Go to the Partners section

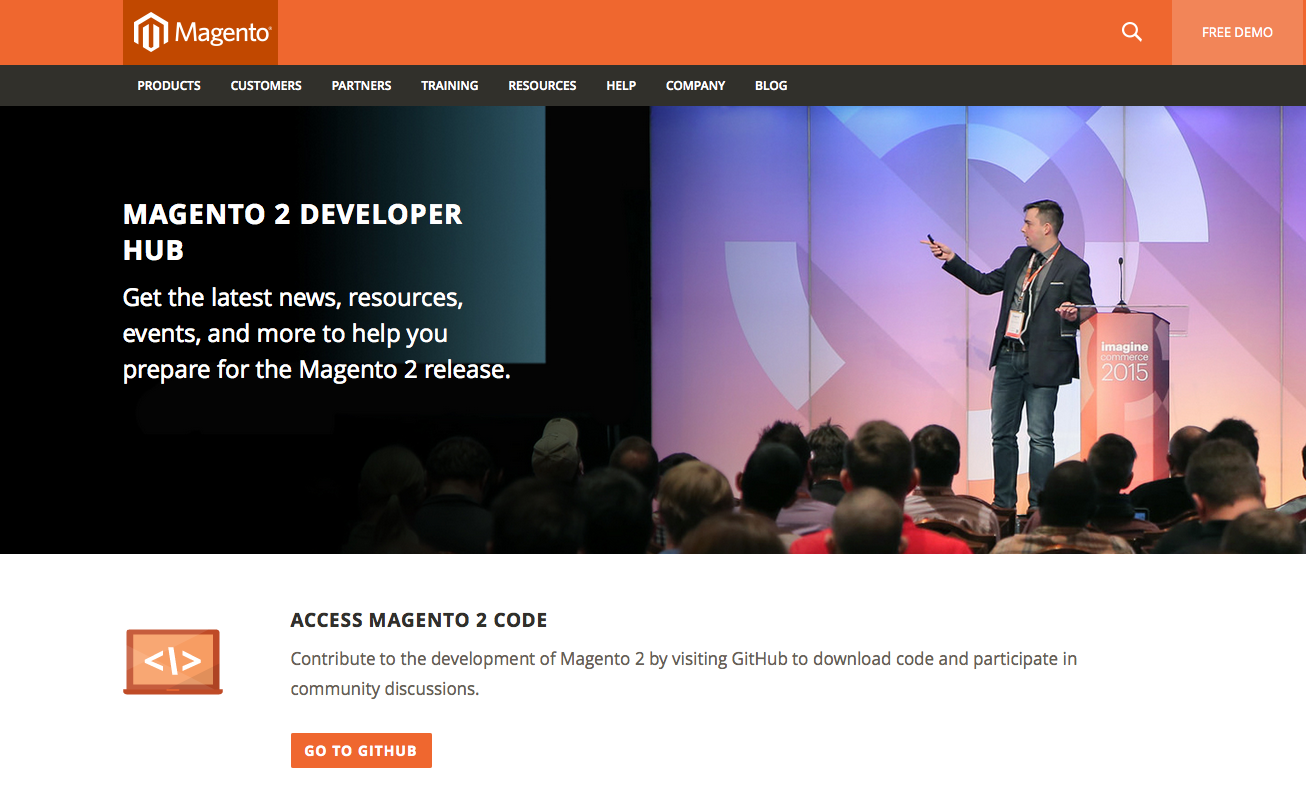(x=361, y=86)
